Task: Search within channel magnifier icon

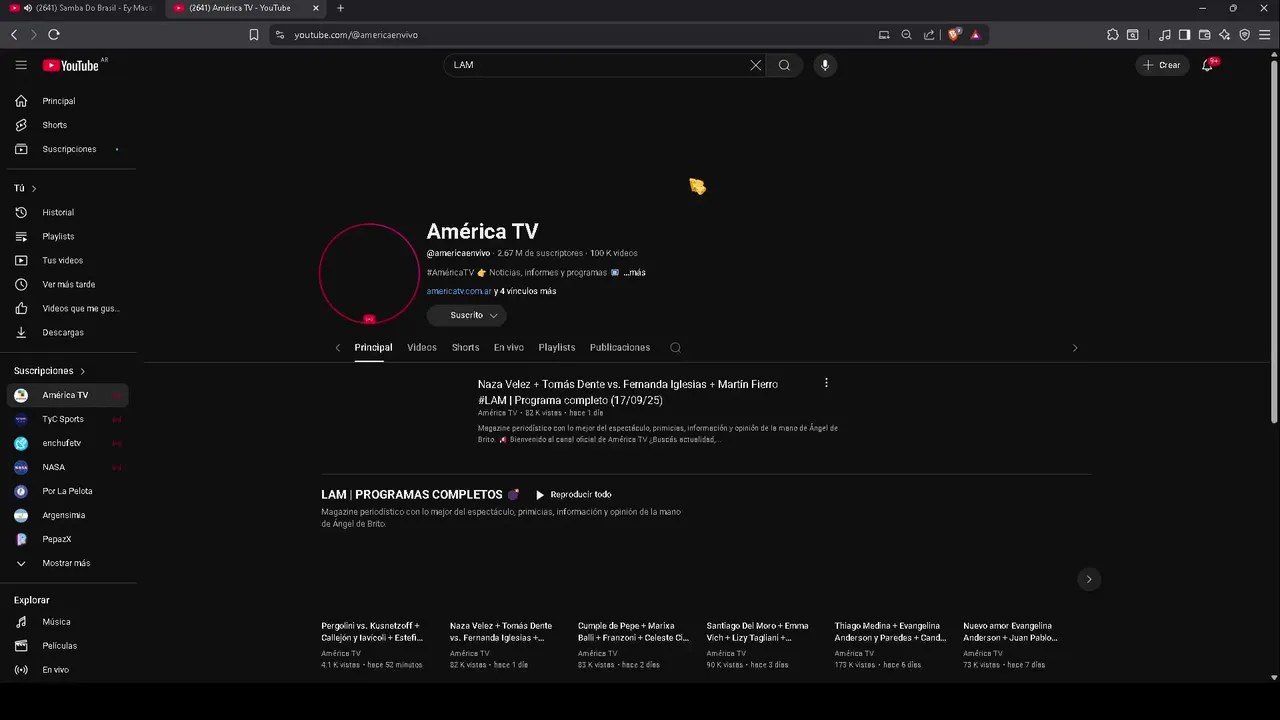Action: click(x=675, y=348)
